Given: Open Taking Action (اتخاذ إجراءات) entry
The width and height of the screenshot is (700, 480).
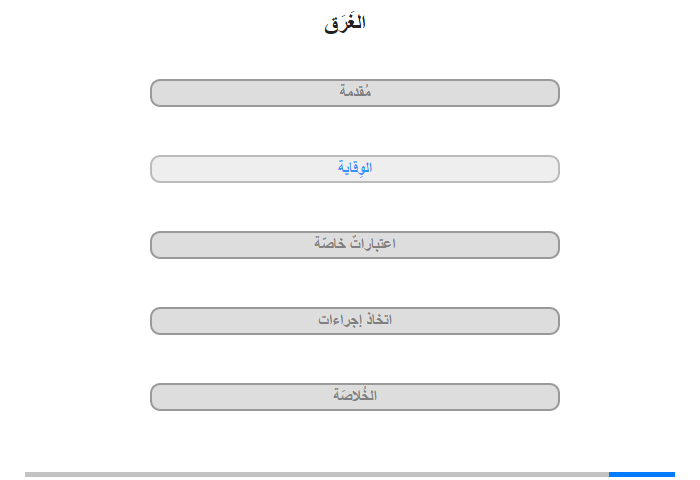Looking at the screenshot, I should (354, 321).
